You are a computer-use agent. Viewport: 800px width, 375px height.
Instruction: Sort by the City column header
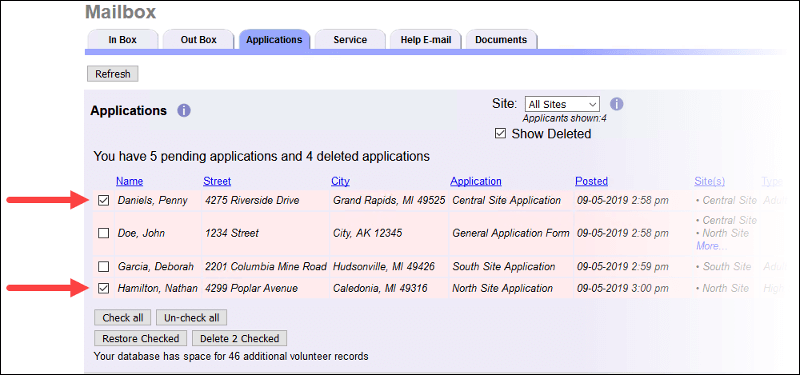click(x=340, y=181)
